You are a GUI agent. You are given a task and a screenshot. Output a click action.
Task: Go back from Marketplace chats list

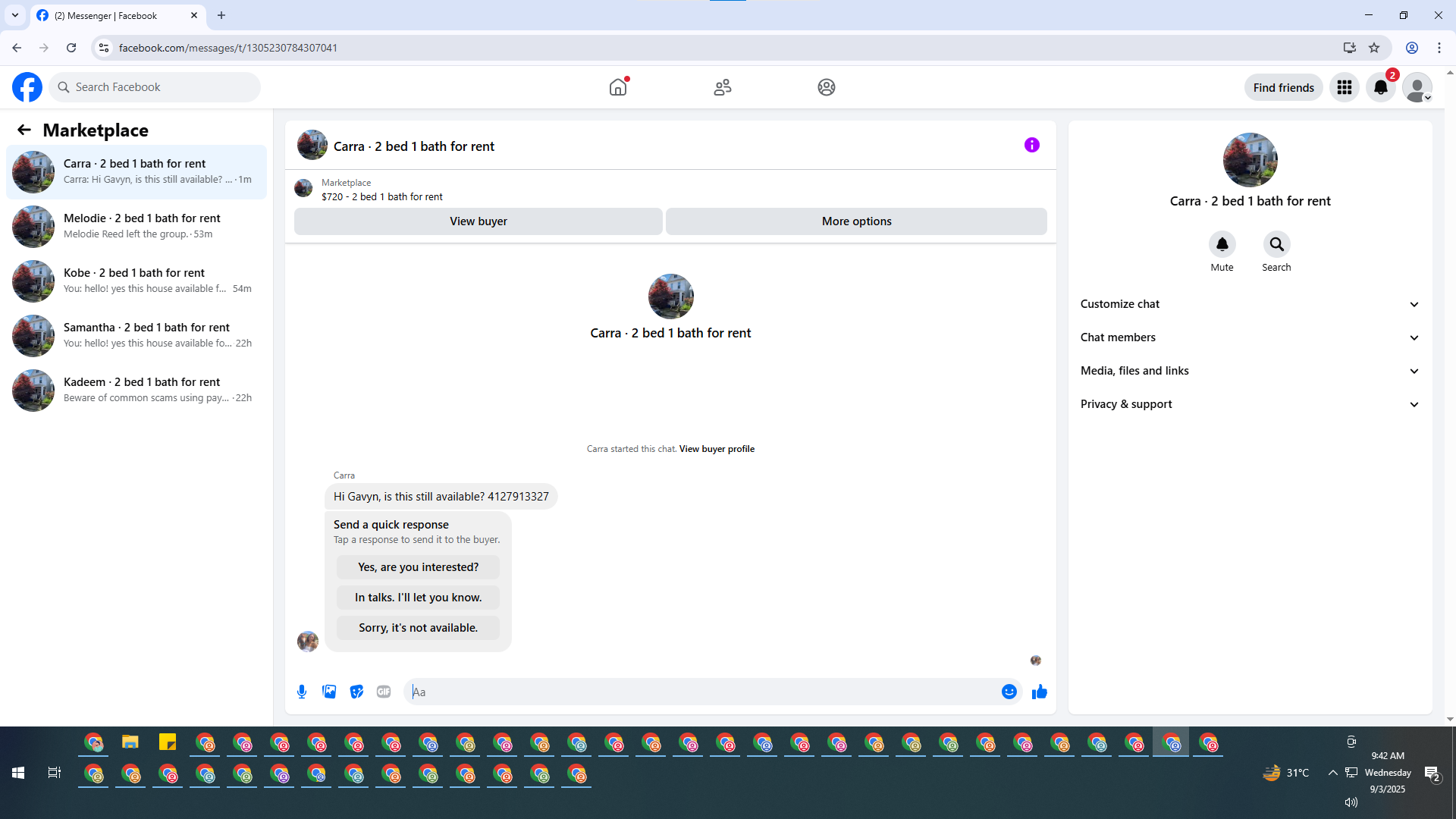pos(24,130)
